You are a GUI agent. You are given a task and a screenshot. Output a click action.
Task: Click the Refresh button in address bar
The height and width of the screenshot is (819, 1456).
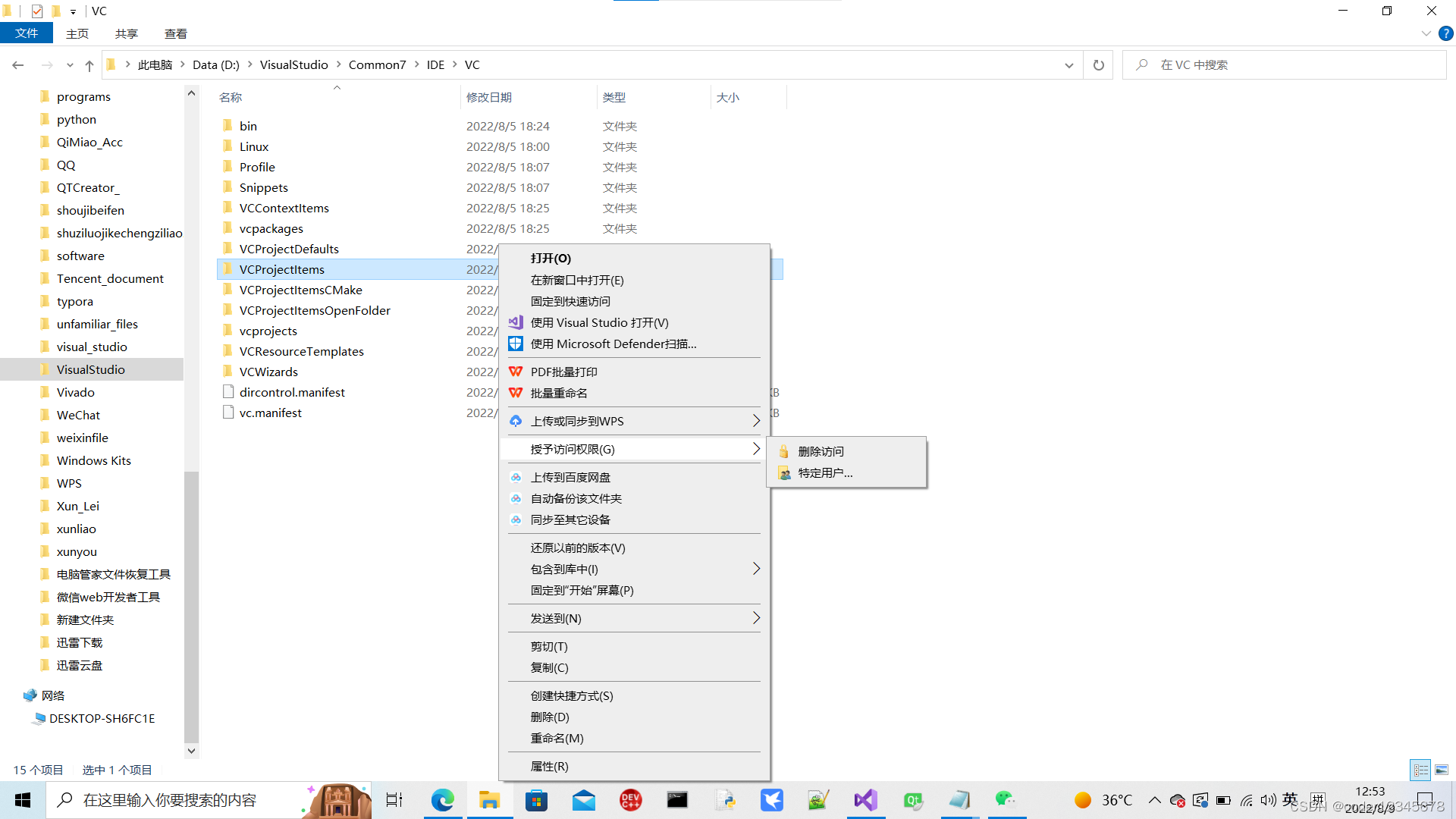click(x=1098, y=65)
